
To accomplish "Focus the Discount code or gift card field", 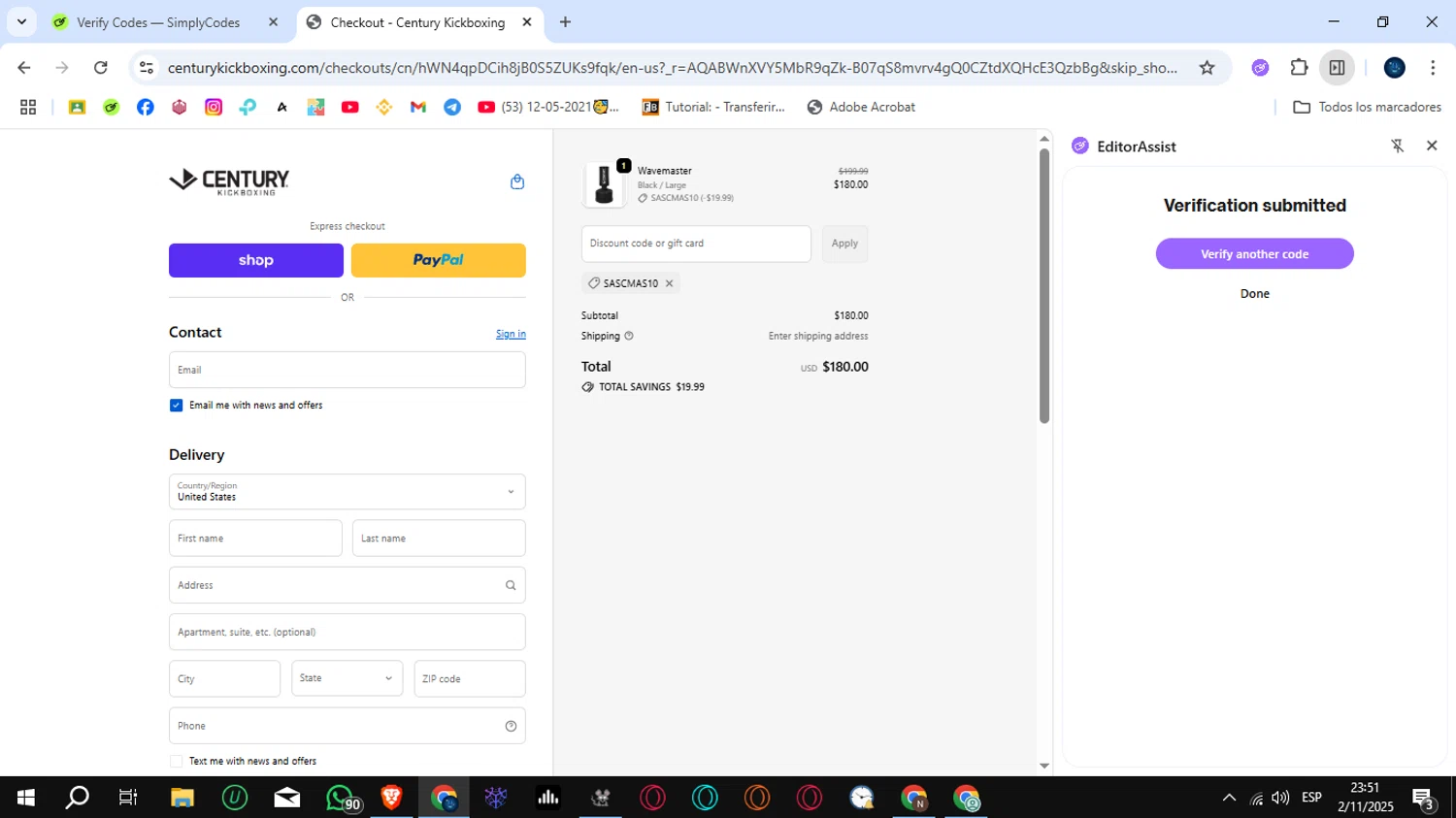I will click(696, 244).
